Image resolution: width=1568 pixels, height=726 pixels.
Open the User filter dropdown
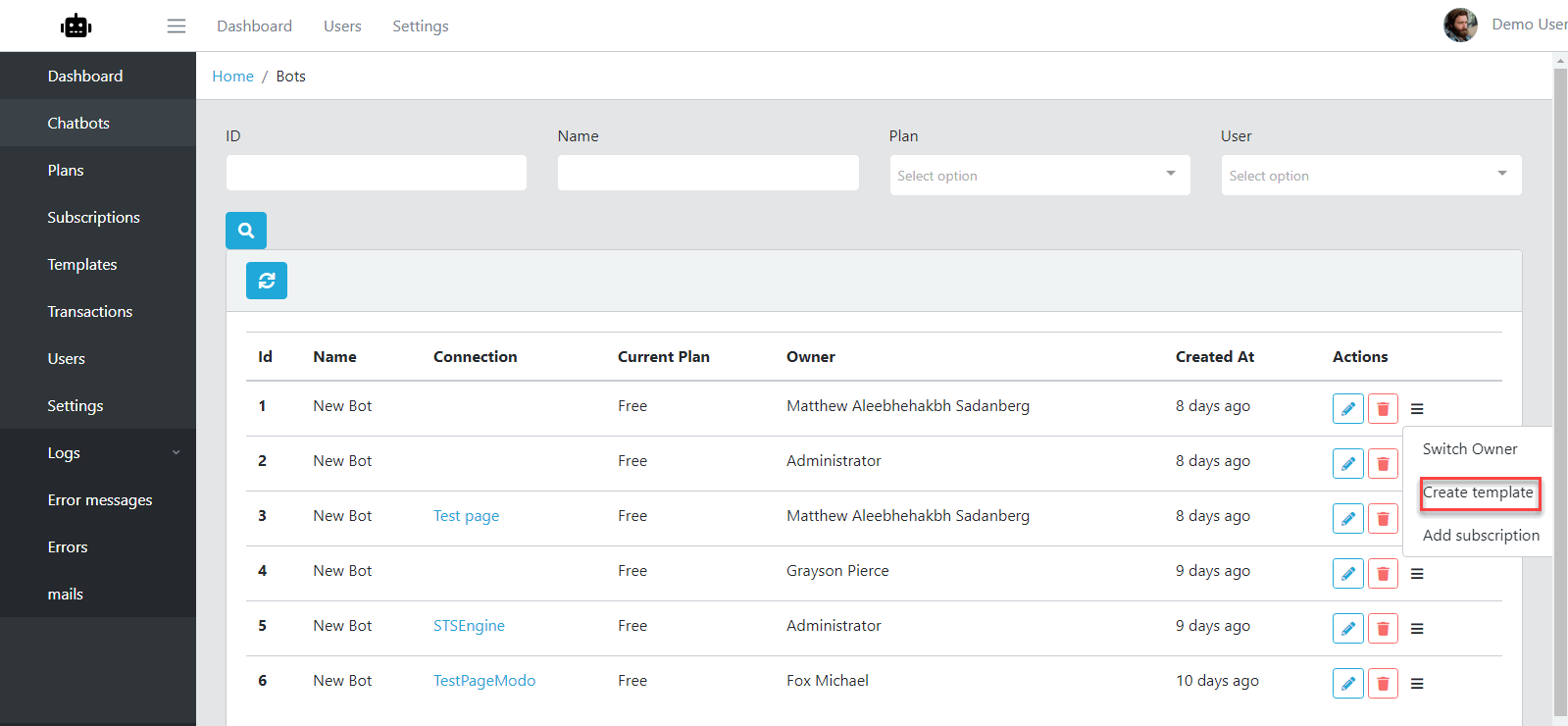click(x=1371, y=175)
